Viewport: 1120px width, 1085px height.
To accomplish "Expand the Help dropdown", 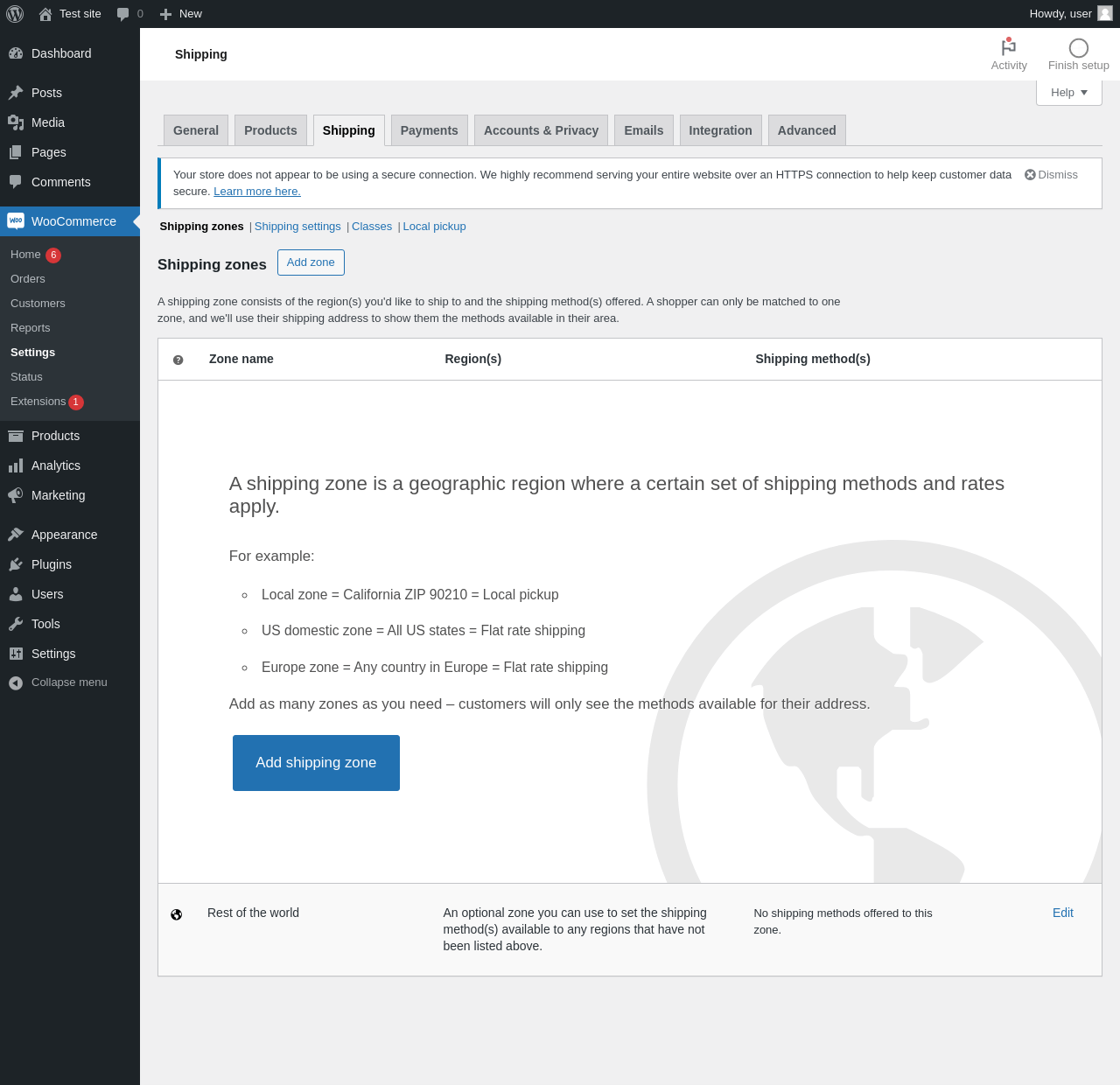I will [1069, 93].
